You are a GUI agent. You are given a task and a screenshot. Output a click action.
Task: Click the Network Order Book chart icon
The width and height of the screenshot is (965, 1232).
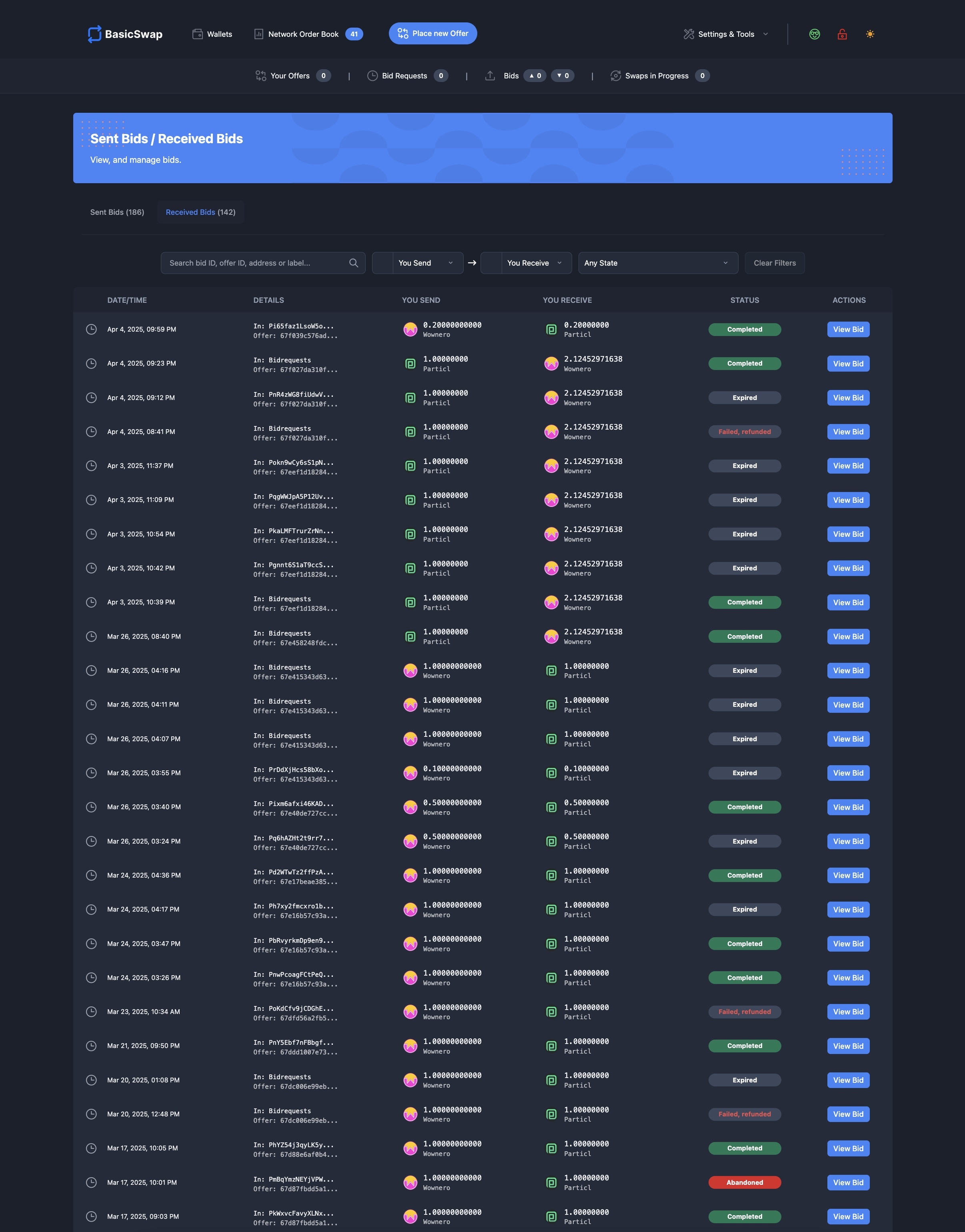click(259, 34)
